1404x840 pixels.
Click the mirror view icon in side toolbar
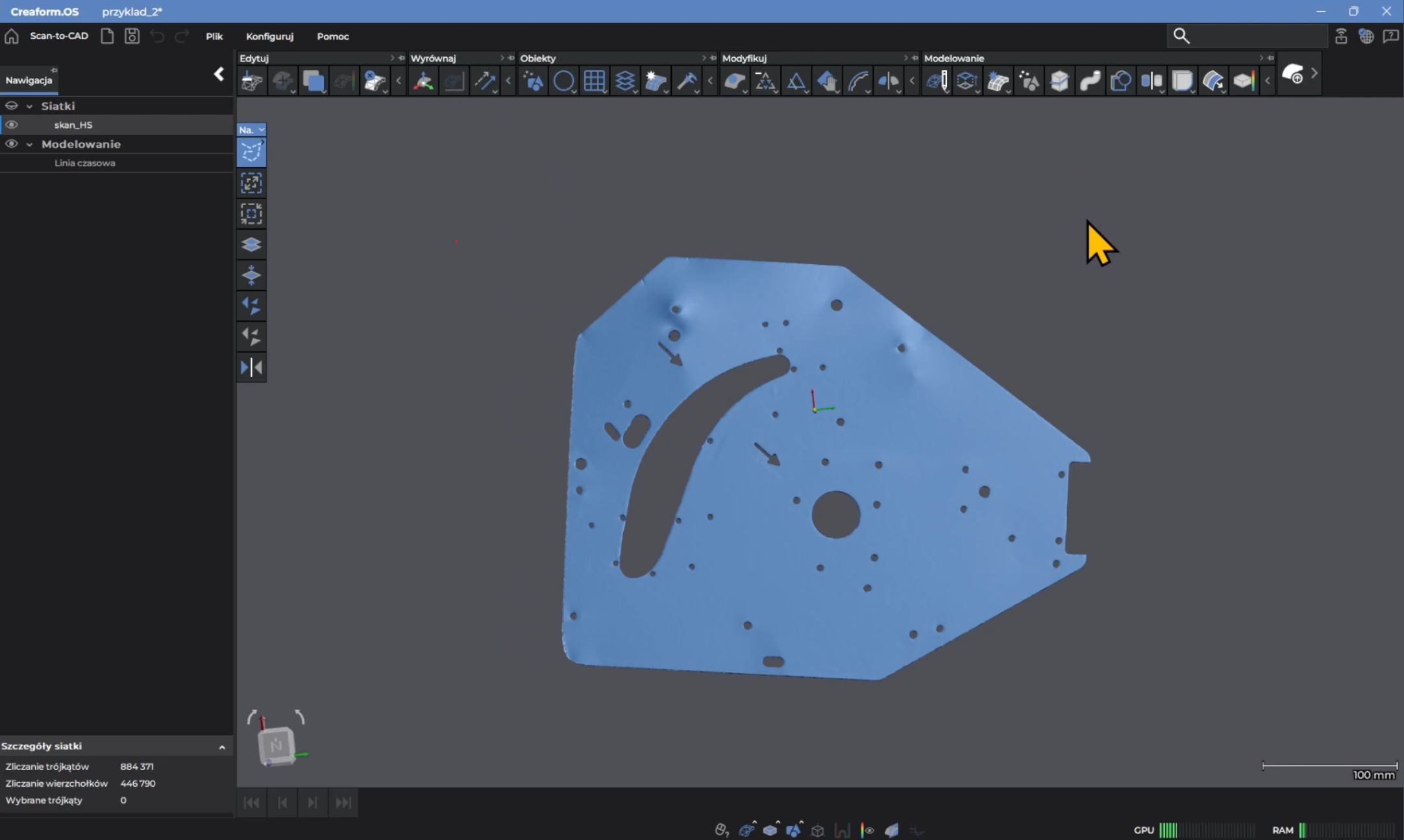pos(251,367)
